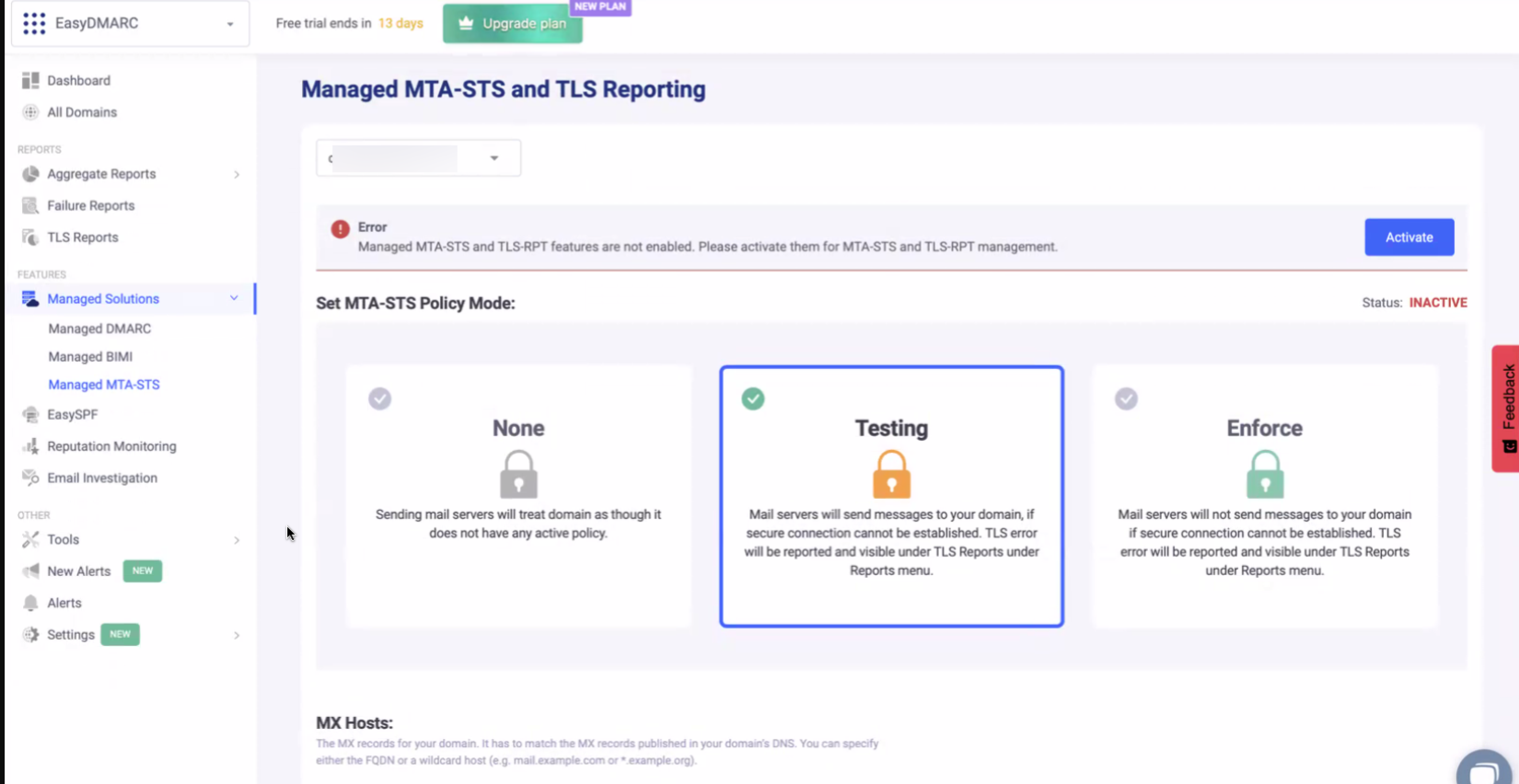Select the Enforce policy mode checkmark

(1126, 398)
